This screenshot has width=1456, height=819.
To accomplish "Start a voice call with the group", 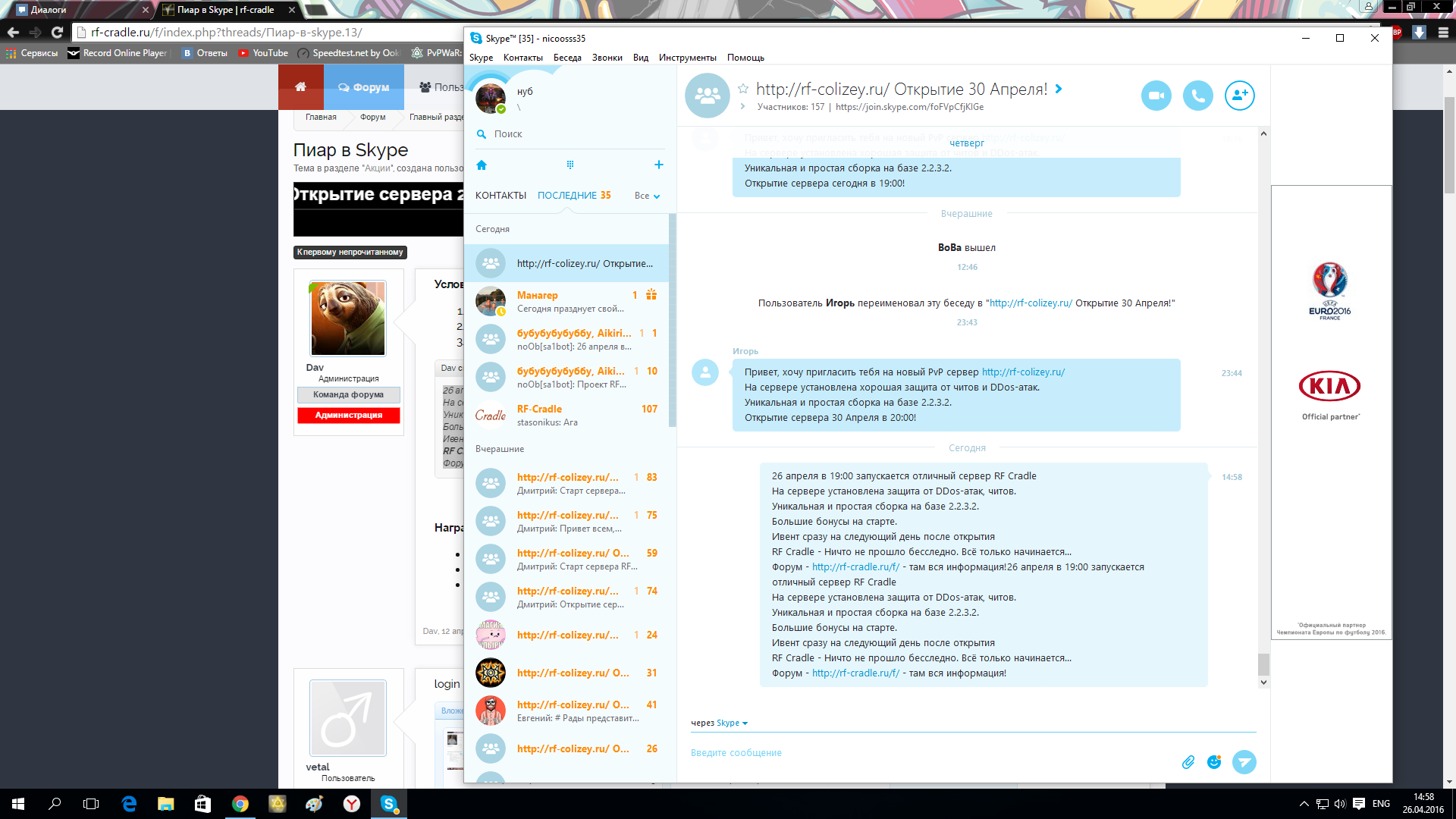I will [x=1197, y=96].
